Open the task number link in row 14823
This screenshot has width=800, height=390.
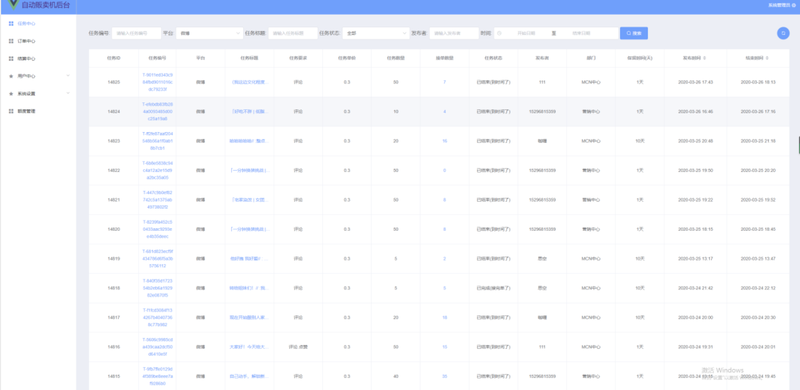pos(158,140)
